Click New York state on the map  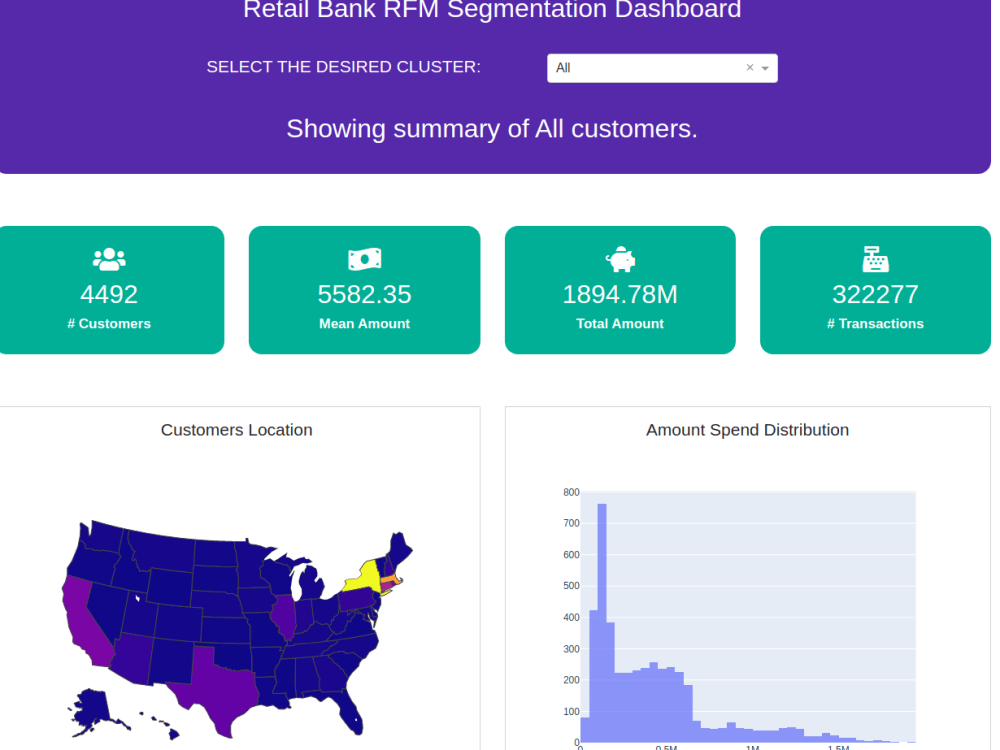click(x=365, y=579)
